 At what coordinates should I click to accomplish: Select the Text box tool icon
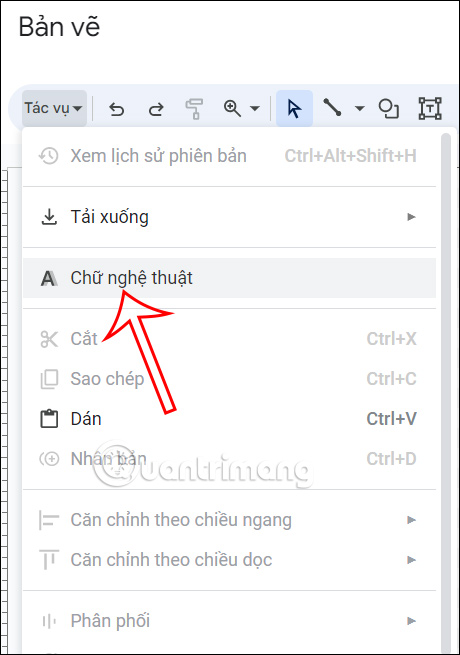coord(430,109)
